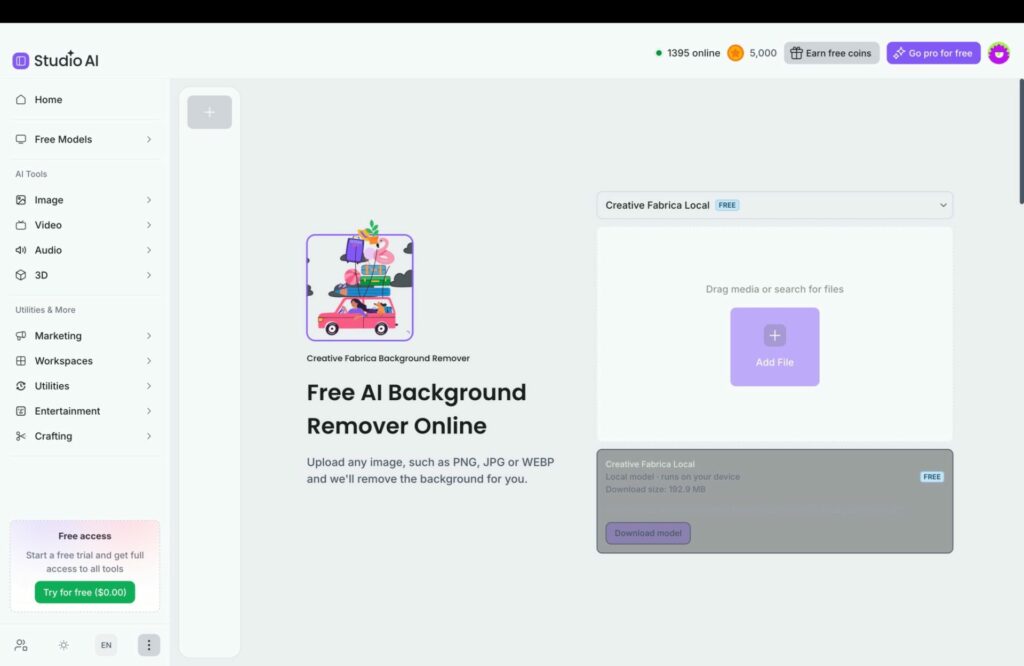Image resolution: width=1024 pixels, height=666 pixels.
Task: Click the page vertical scrollbar
Action: pos(1021,141)
